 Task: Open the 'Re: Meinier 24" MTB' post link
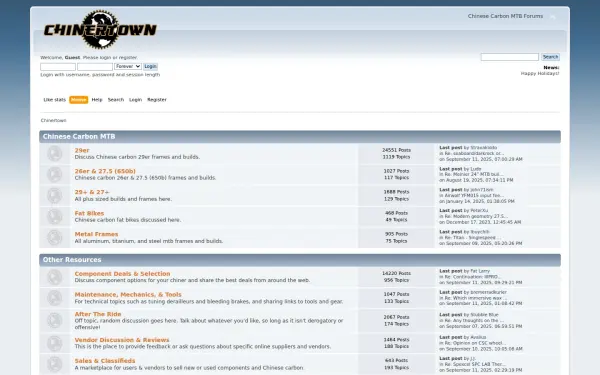[474, 174]
